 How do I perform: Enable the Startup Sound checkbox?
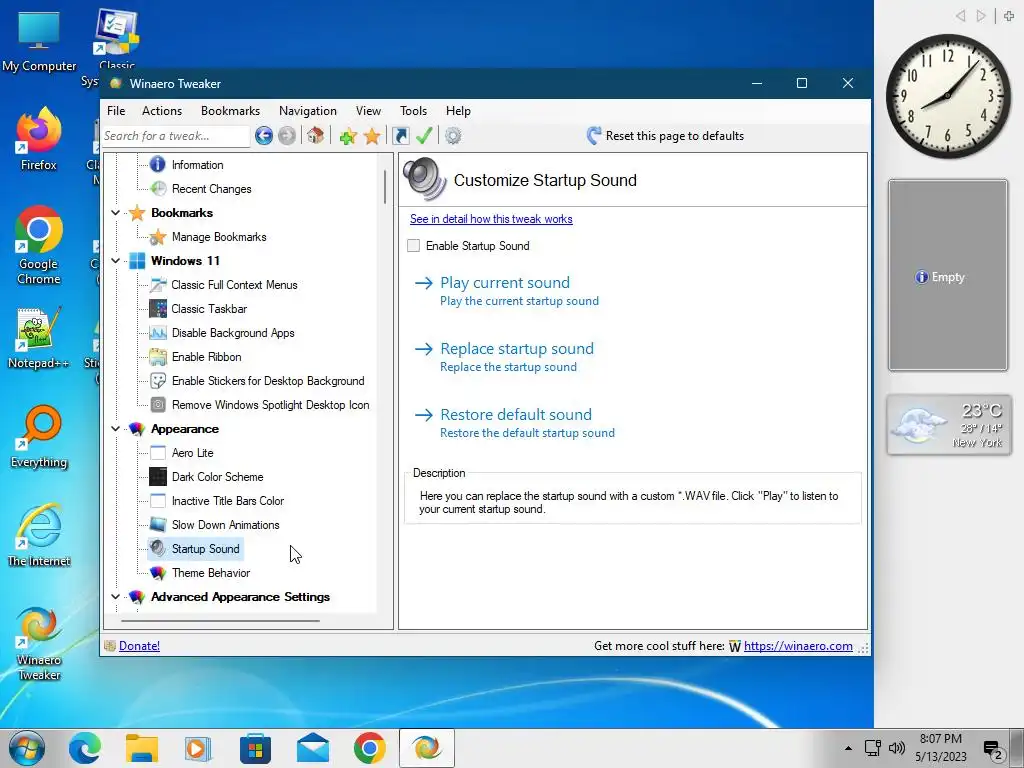pos(413,246)
